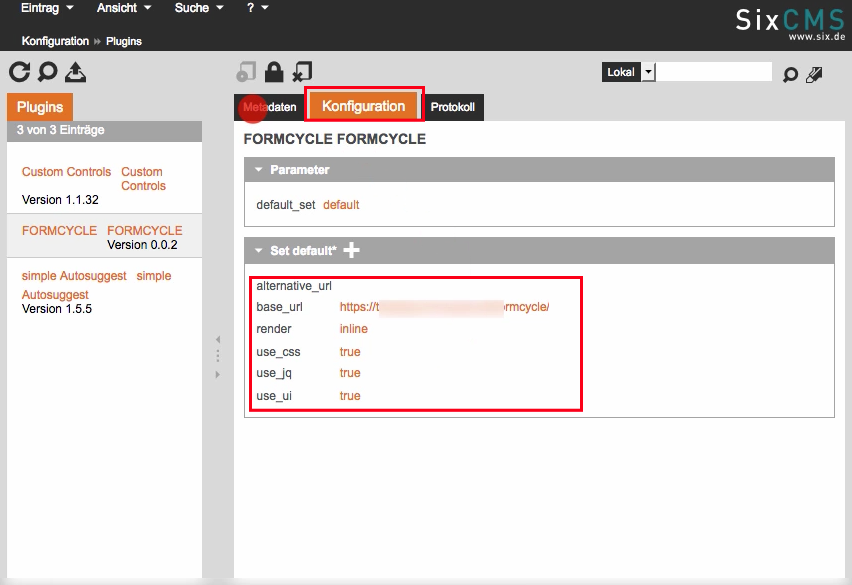Click the pencil icon beside the search magnifier
Image resolution: width=852 pixels, height=585 pixels.
[x=814, y=74]
